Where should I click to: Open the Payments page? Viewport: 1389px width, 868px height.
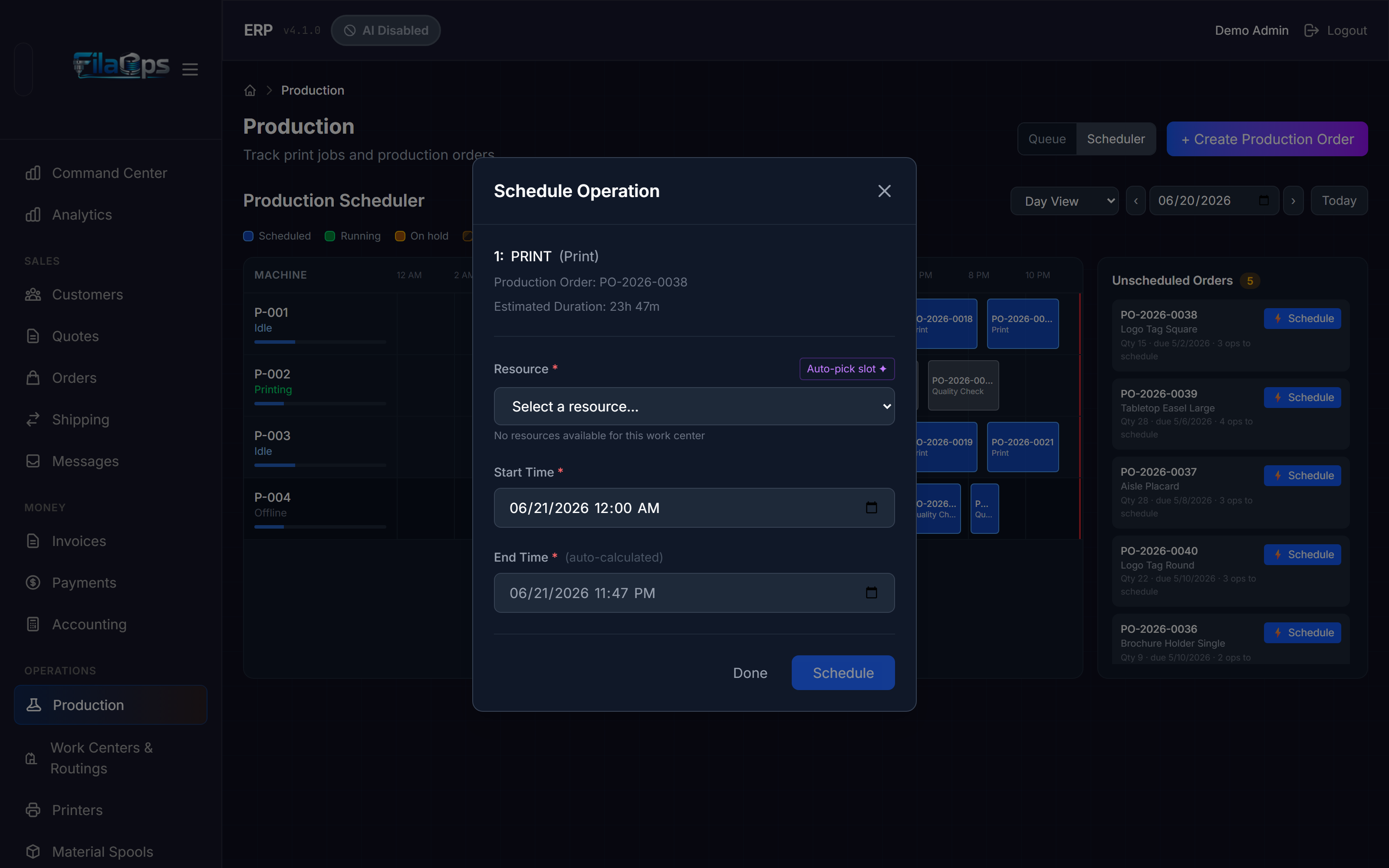(x=110, y=583)
